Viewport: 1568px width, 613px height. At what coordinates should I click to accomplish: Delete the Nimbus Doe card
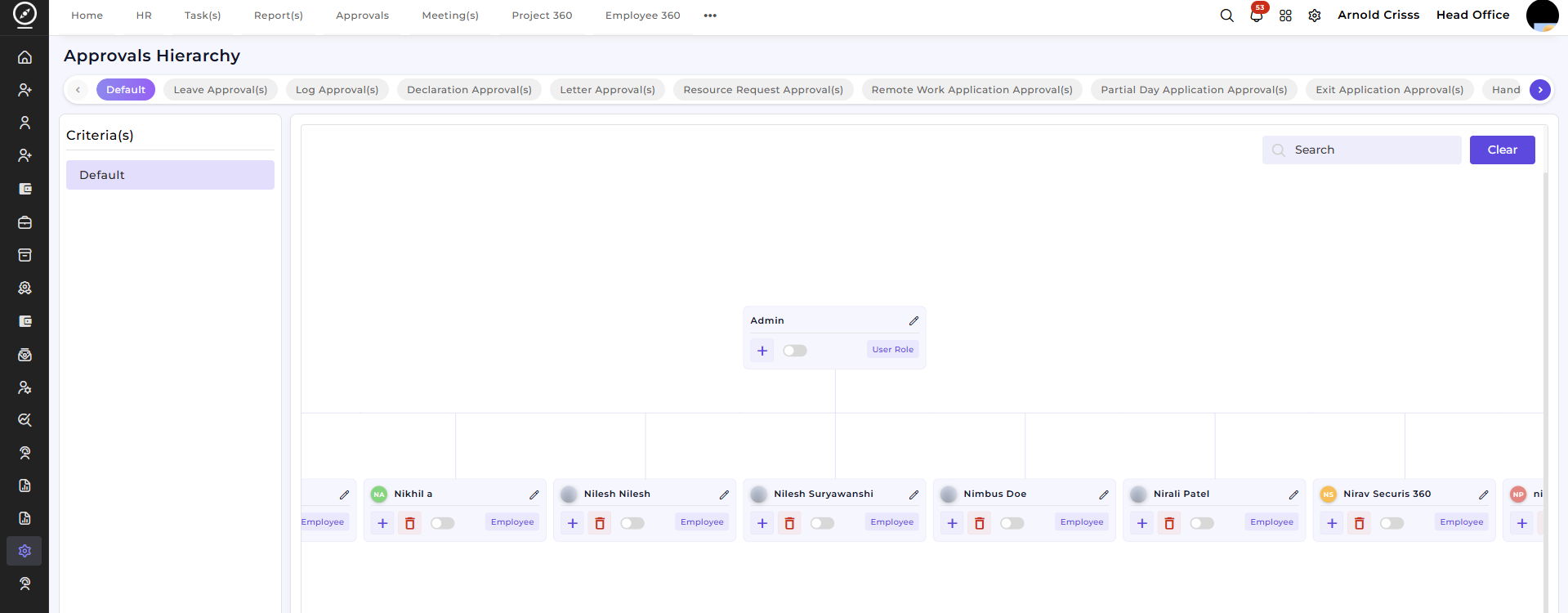(980, 523)
